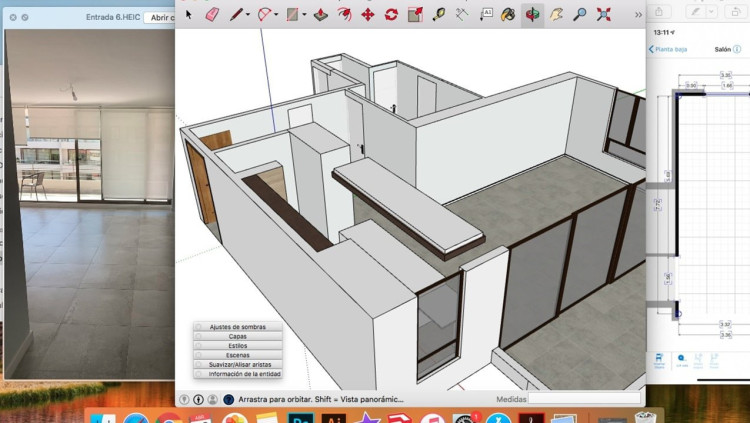This screenshot has height=423, width=750.
Task: Go back to Planta baja in floor plan app
Action: [668, 49]
